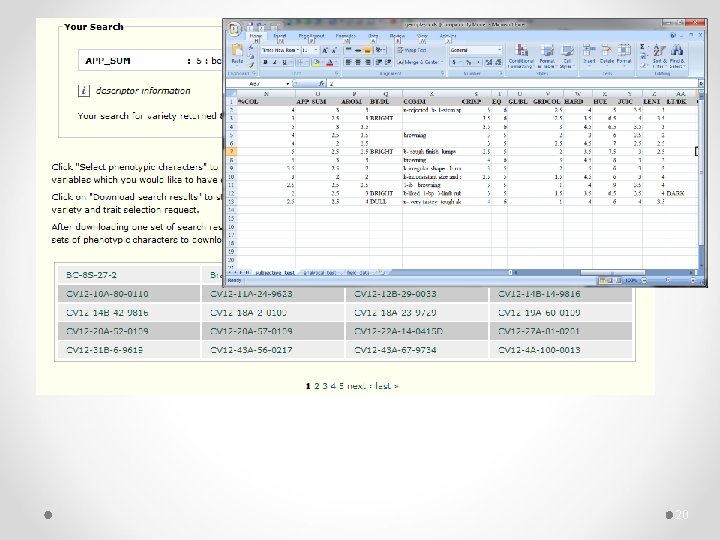Click the round Office button
This screenshot has height=540, width=720.
(x=234, y=28)
